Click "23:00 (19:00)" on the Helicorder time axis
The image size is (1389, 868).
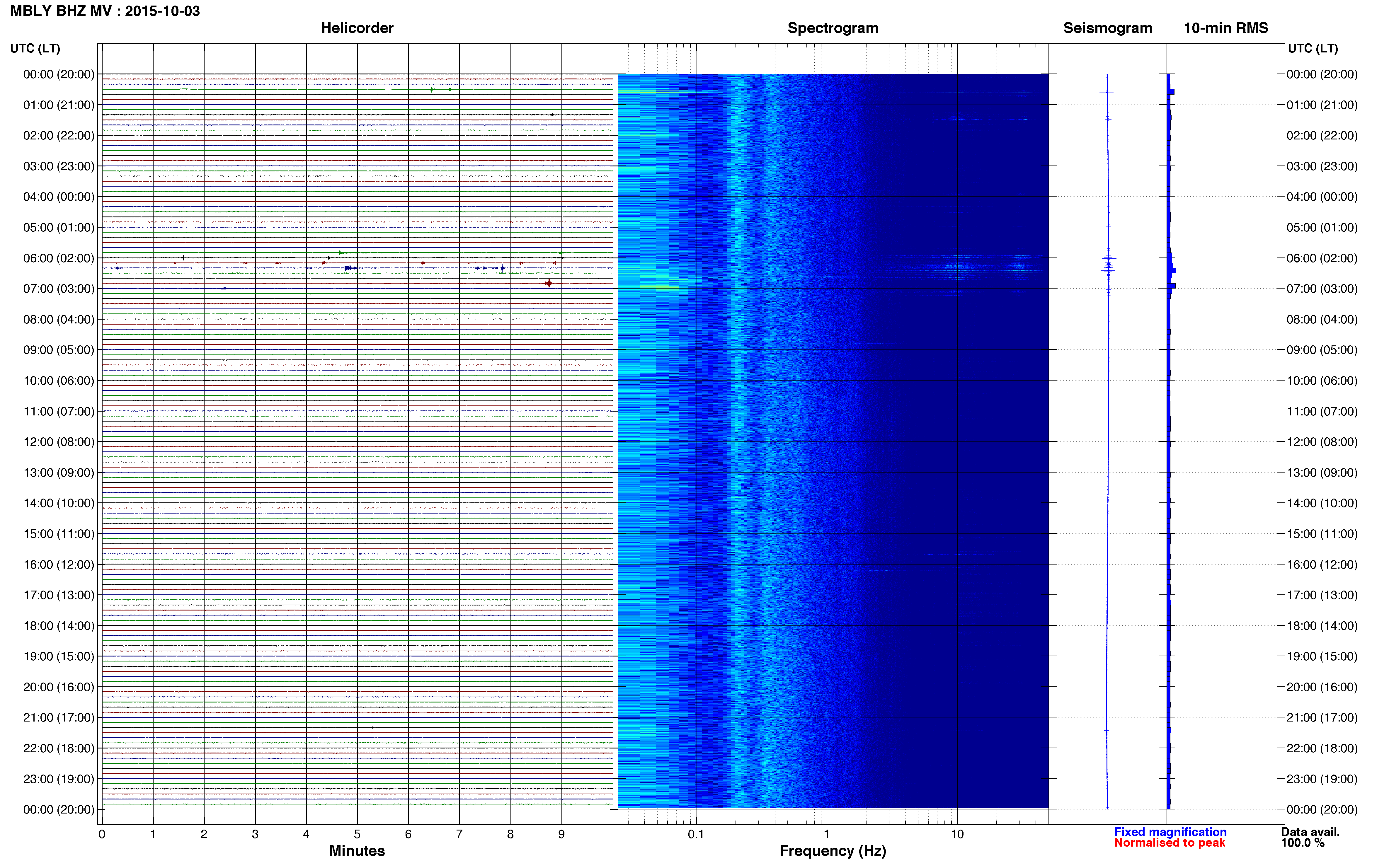(59, 779)
